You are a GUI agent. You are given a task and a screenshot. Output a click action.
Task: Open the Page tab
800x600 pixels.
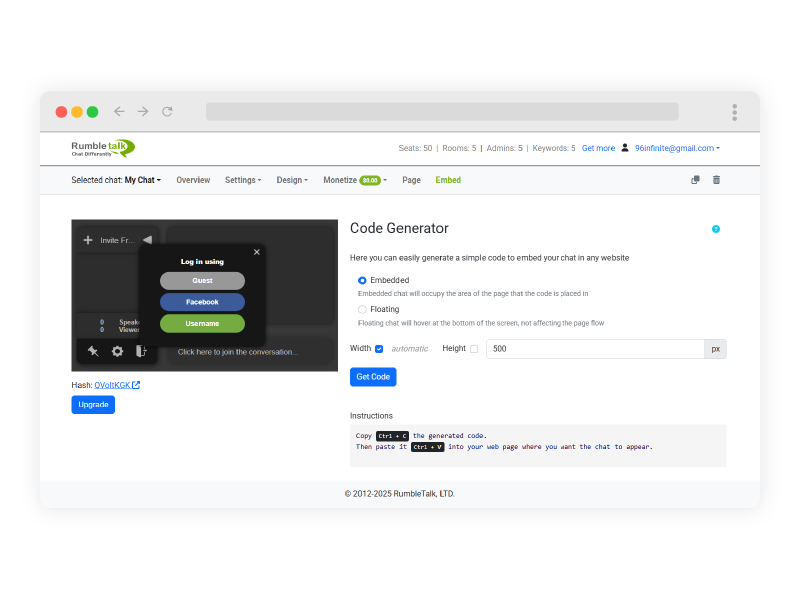(411, 180)
